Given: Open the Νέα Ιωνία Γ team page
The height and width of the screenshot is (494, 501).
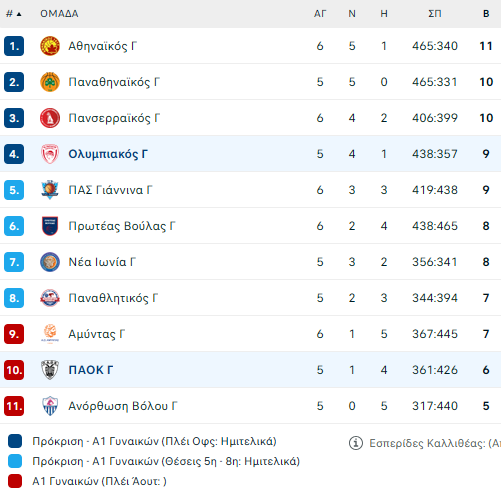Looking at the screenshot, I should [102, 262].
